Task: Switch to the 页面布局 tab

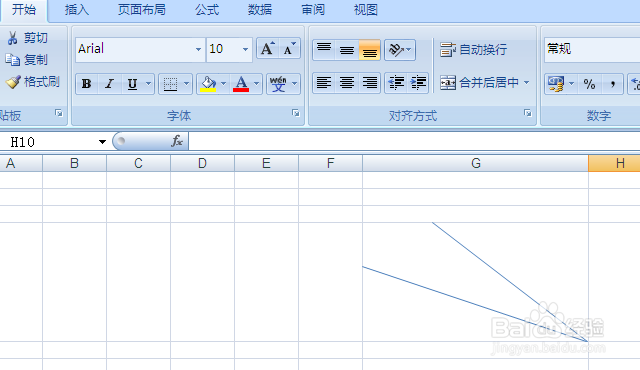Action: click(x=142, y=10)
